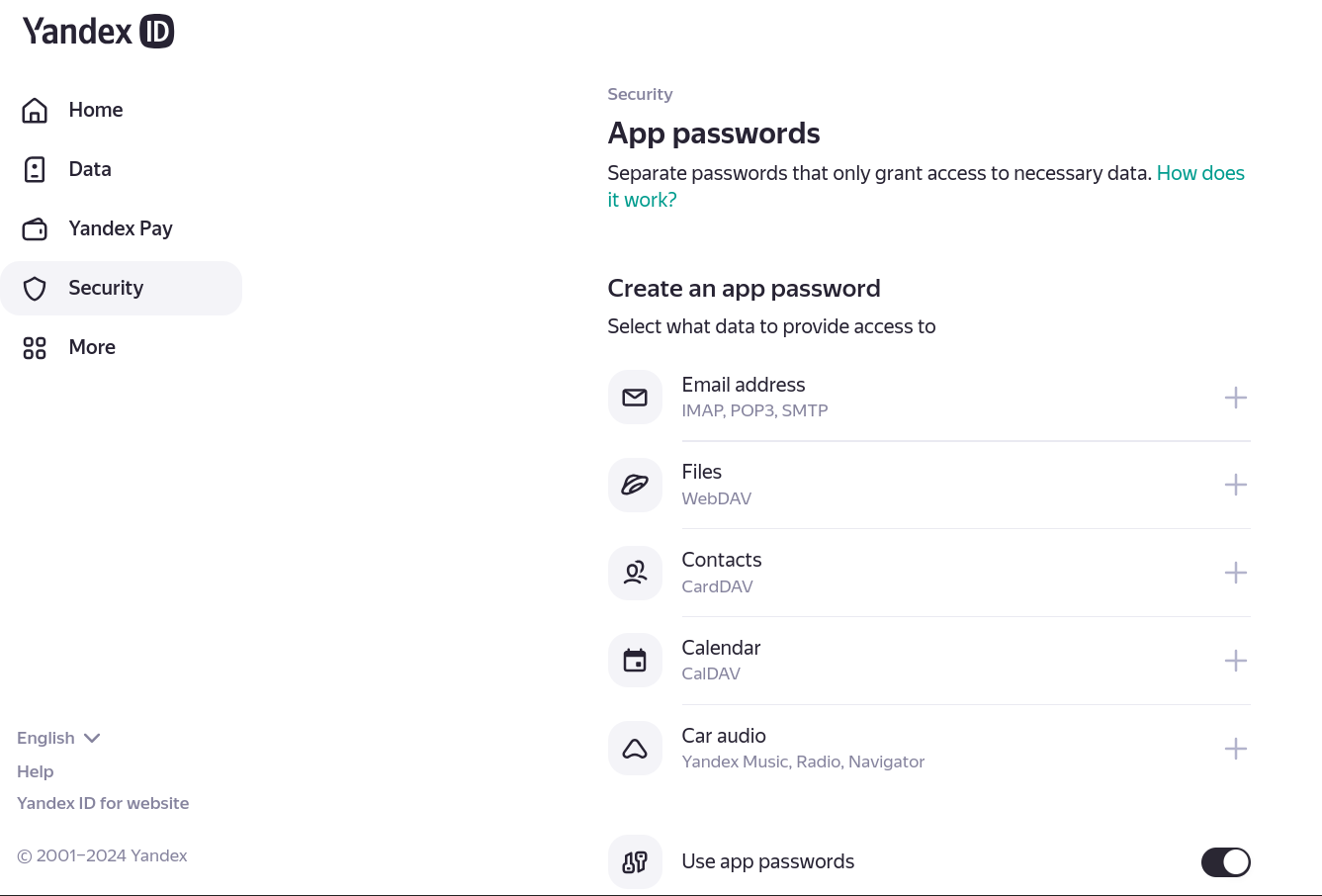This screenshot has height=896, width=1322.
Task: Open Yandex ID for website link
Action: pyautogui.click(x=103, y=803)
